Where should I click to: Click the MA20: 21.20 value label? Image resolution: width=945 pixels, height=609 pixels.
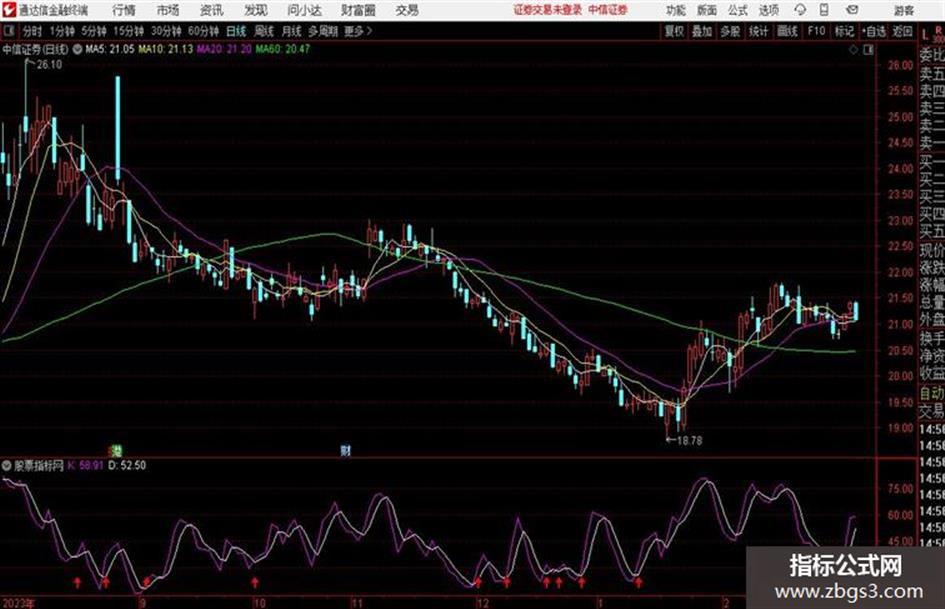[224, 49]
